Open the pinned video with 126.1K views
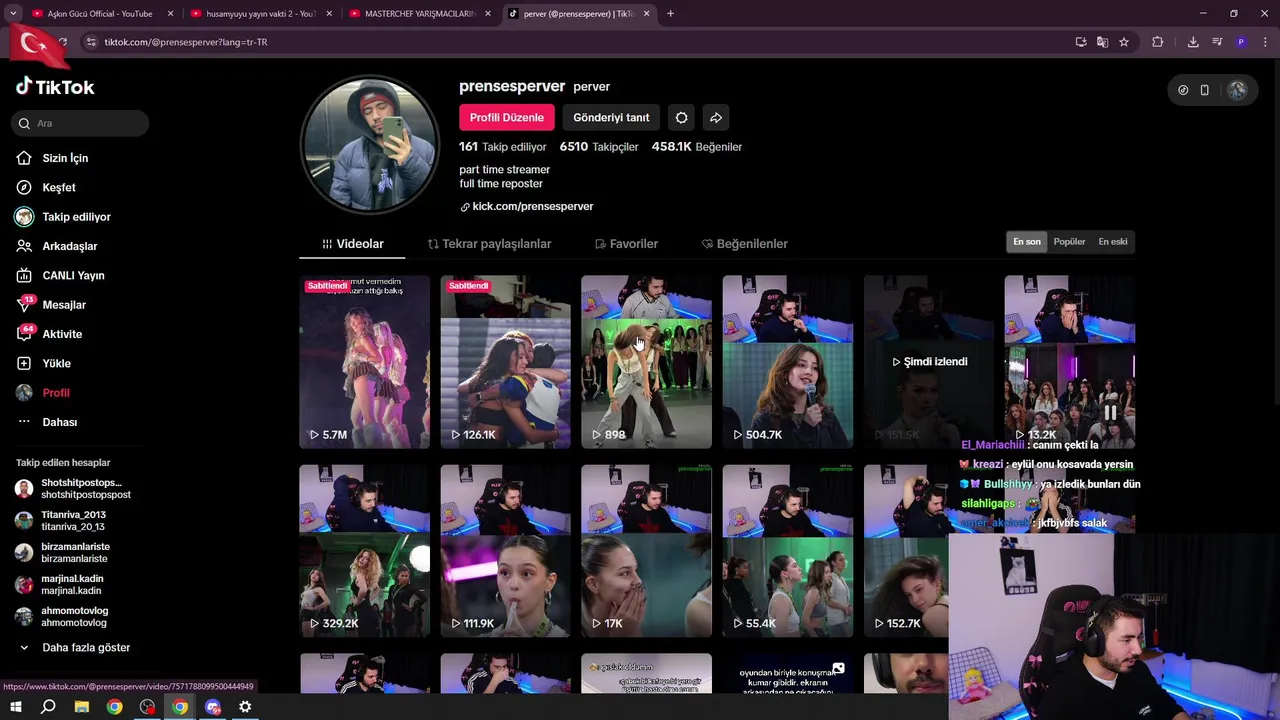Viewport: 1280px width, 720px height. click(505, 362)
